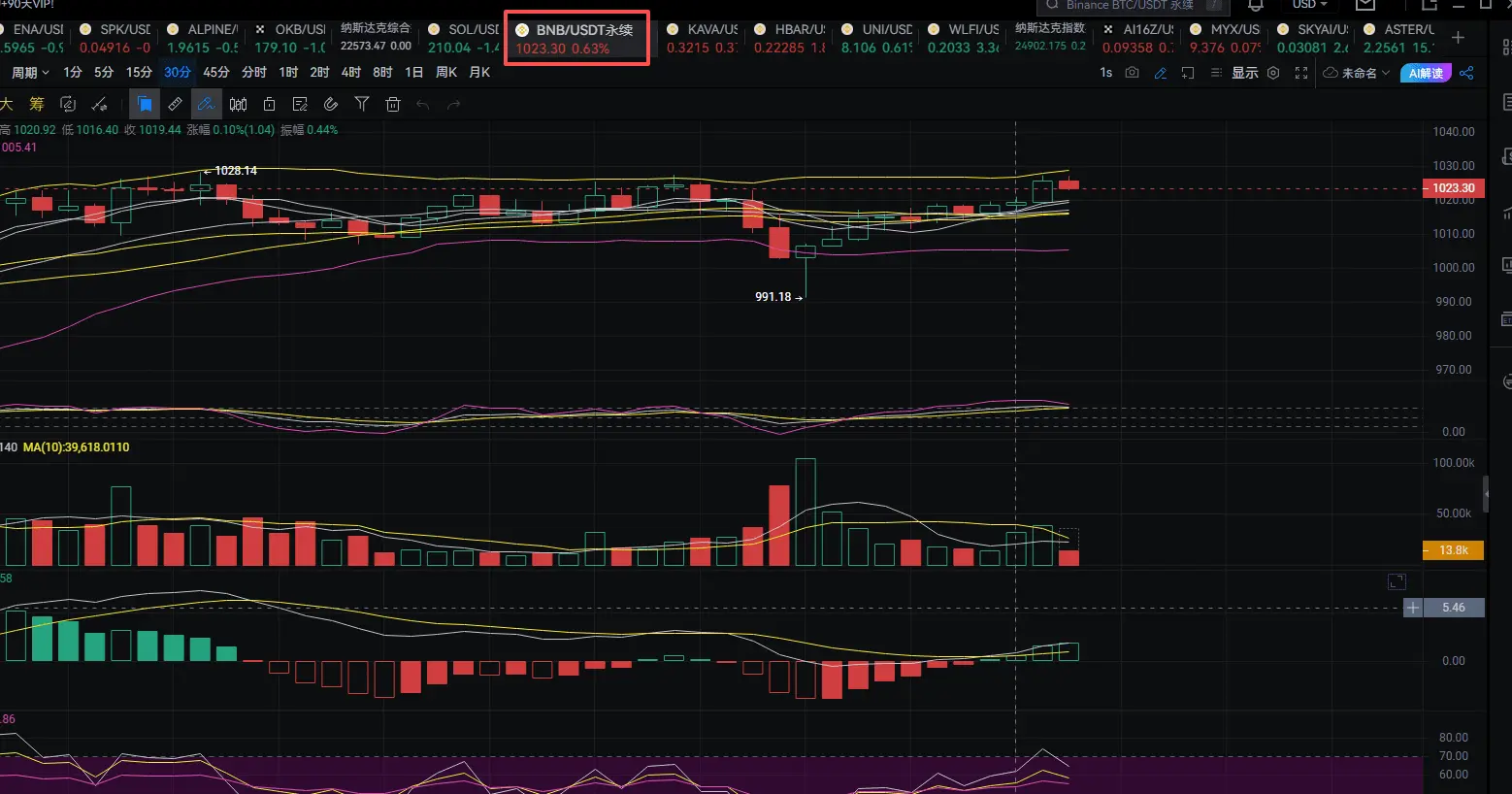Open the mail inbox icon at top
1512x794 pixels.
(x=1365, y=5)
